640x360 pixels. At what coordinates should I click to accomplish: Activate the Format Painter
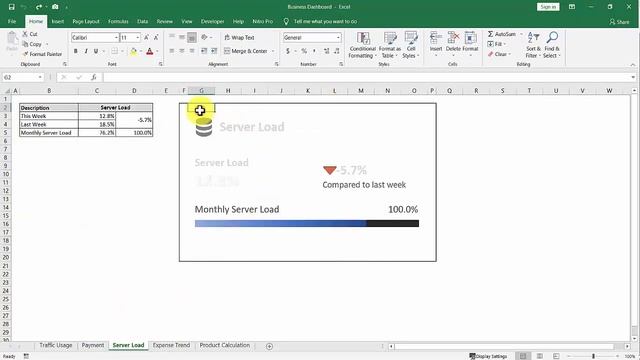[42, 54]
